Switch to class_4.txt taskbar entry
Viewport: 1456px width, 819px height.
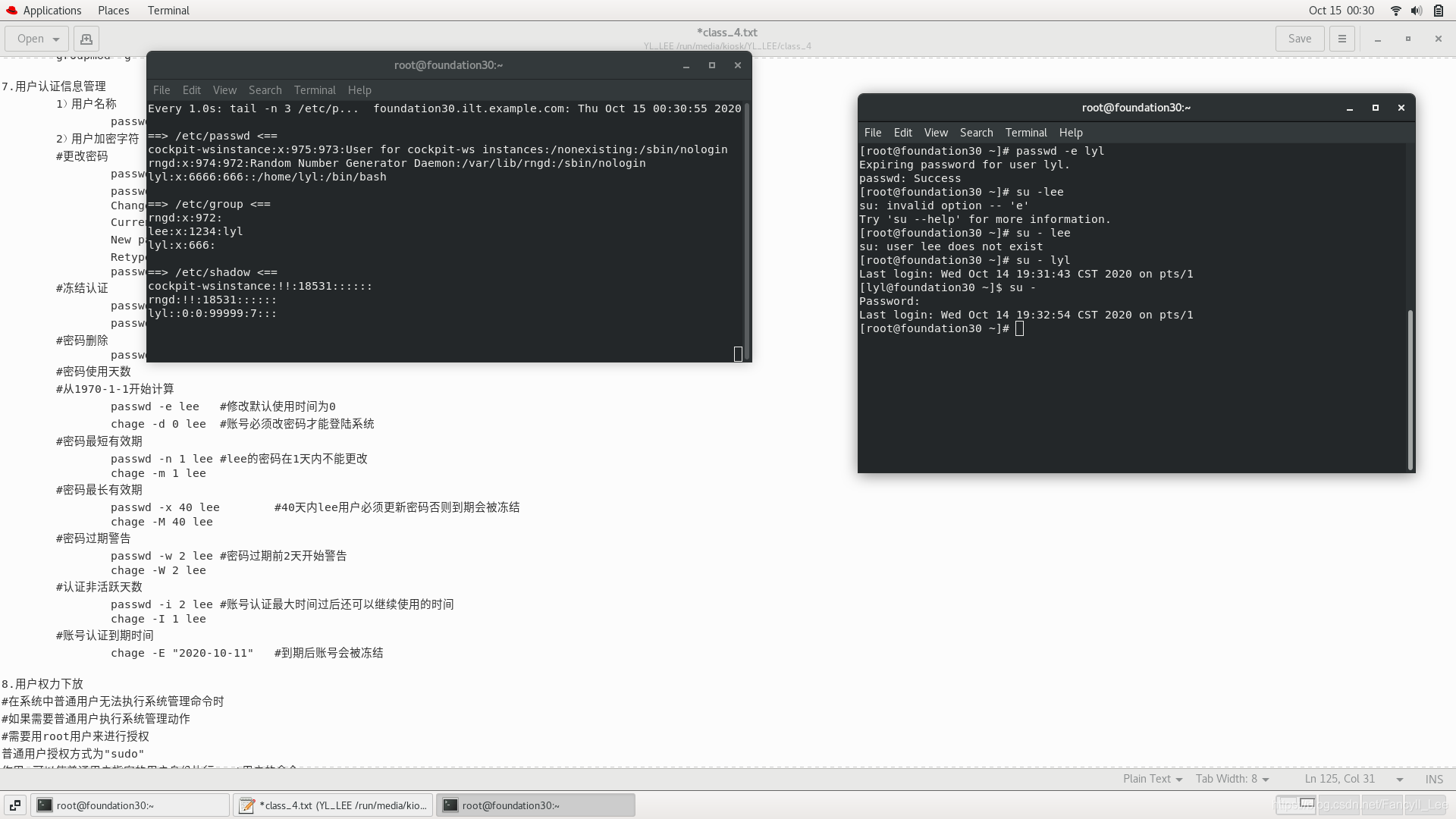coord(334,805)
